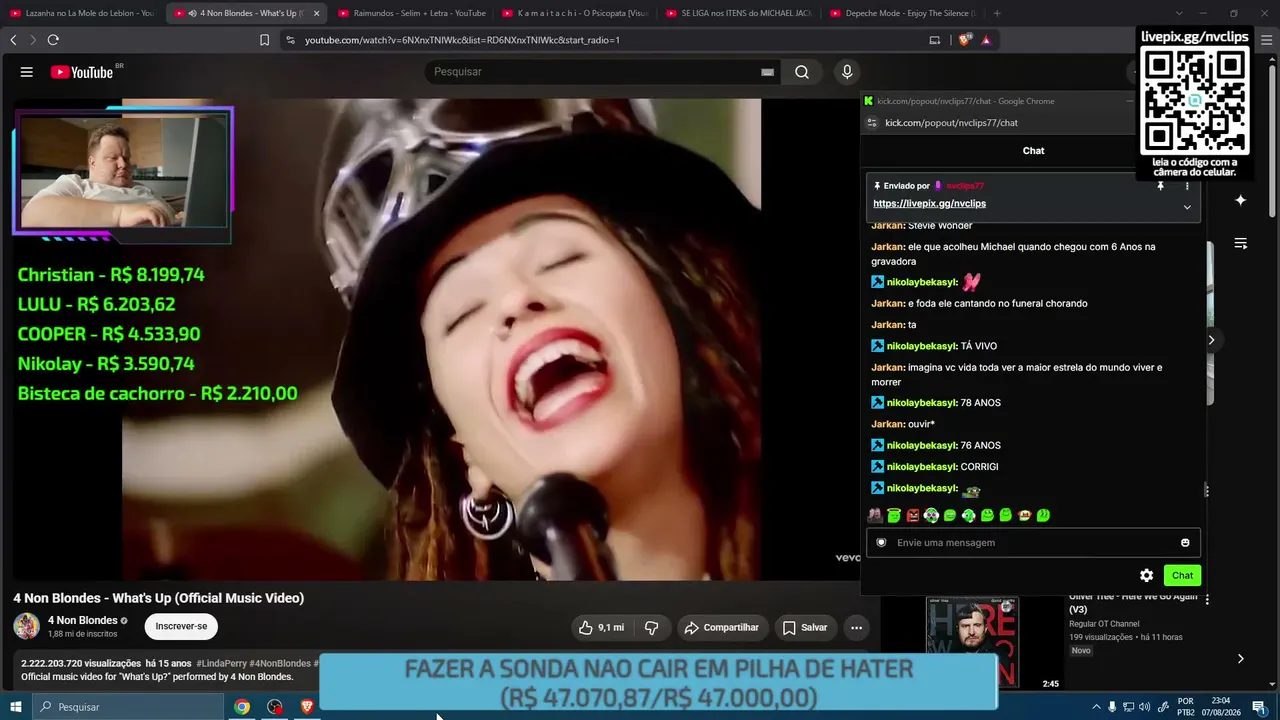Switch to Lazanha no La Mole tab
This screenshot has width=1280, height=720.
click(83, 13)
